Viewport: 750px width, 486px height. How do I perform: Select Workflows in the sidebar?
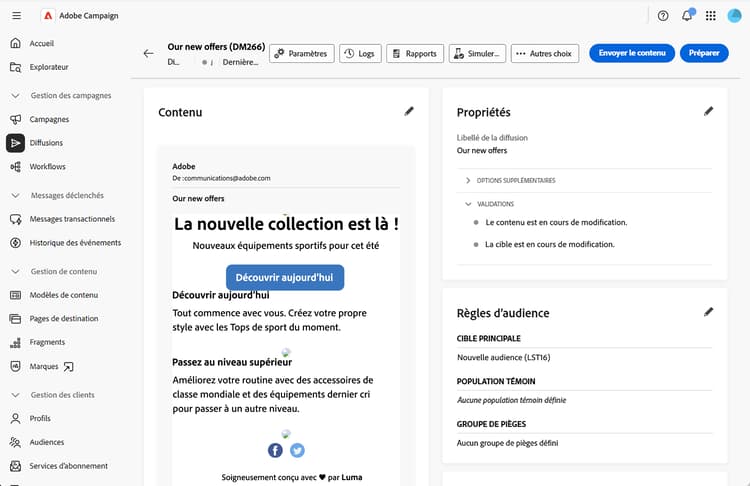47,166
